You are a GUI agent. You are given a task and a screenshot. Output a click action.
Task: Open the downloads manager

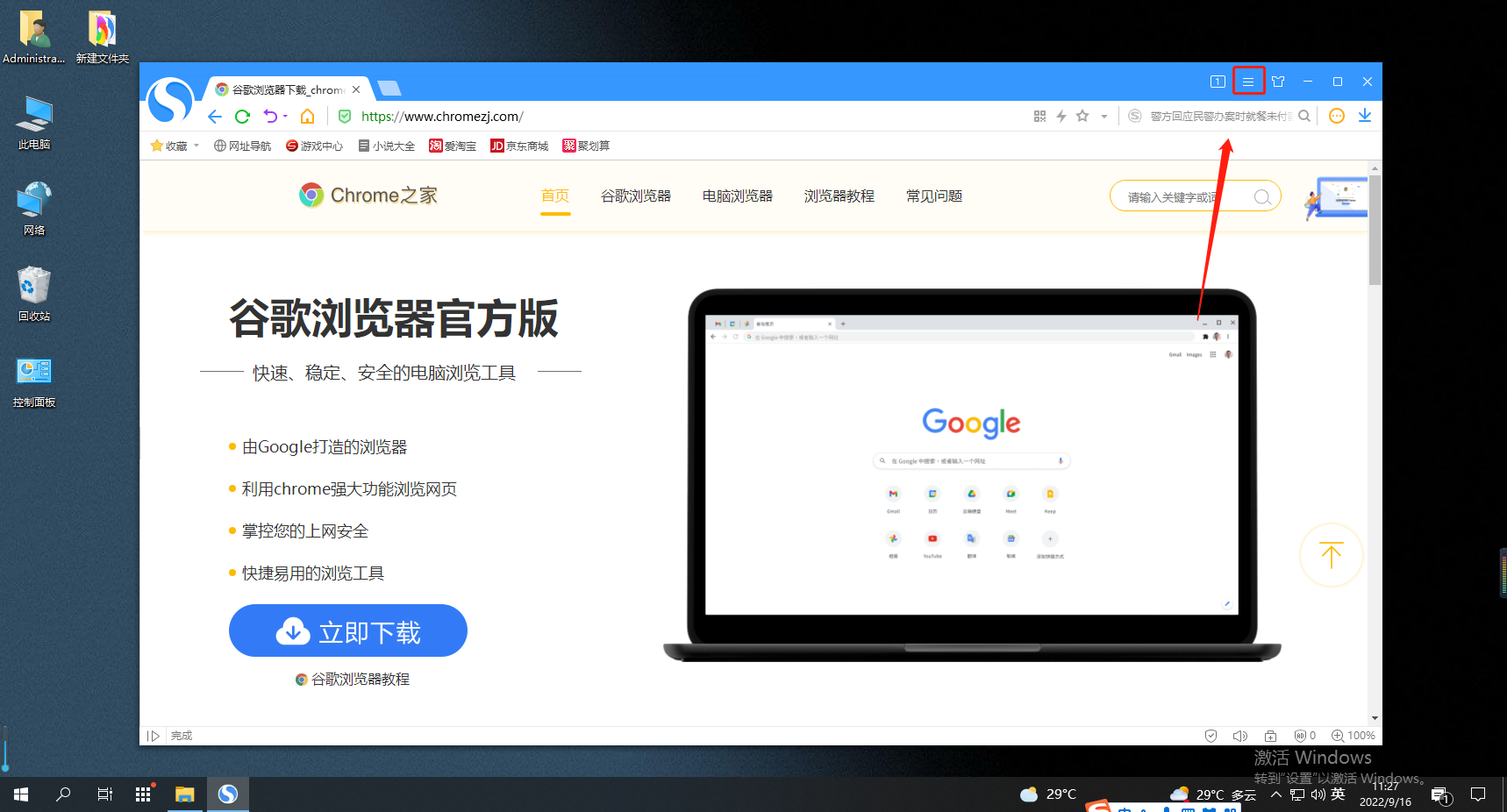1365,116
